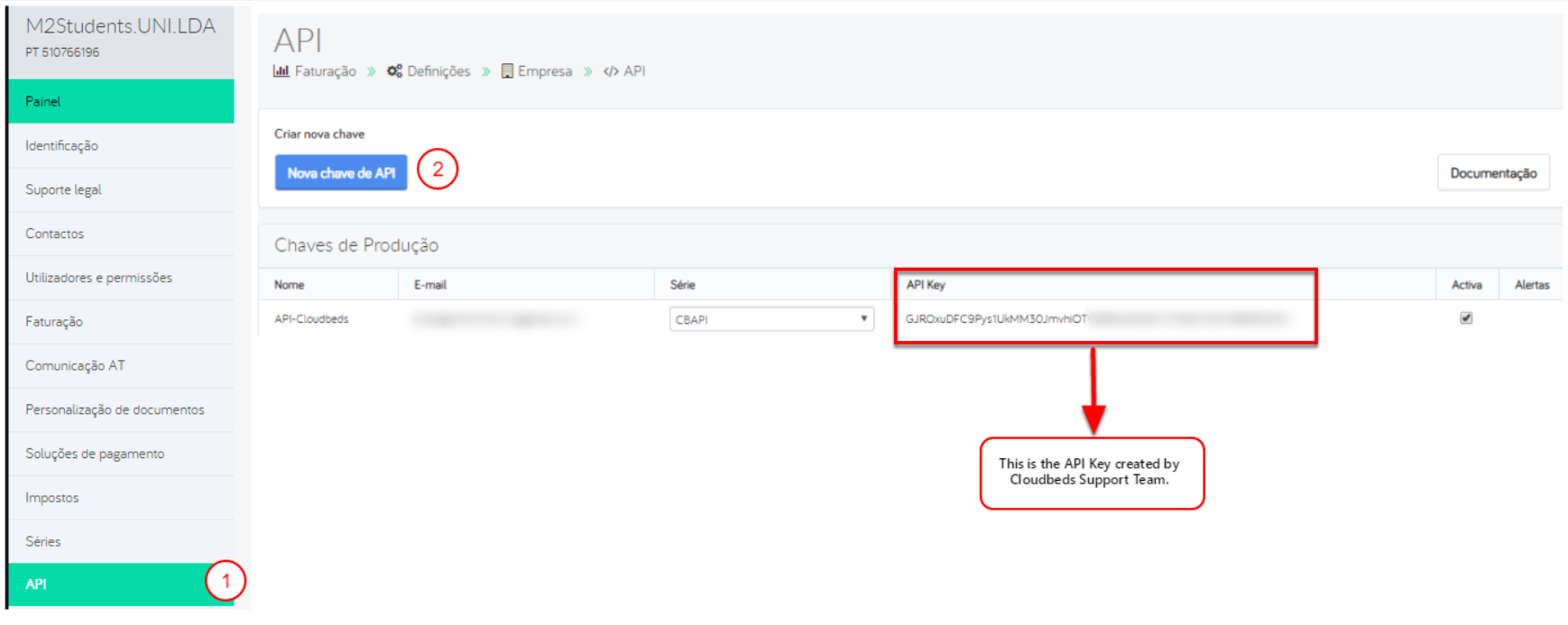
Task: Click the Definições gears icon in breadcrumb
Action: point(394,71)
